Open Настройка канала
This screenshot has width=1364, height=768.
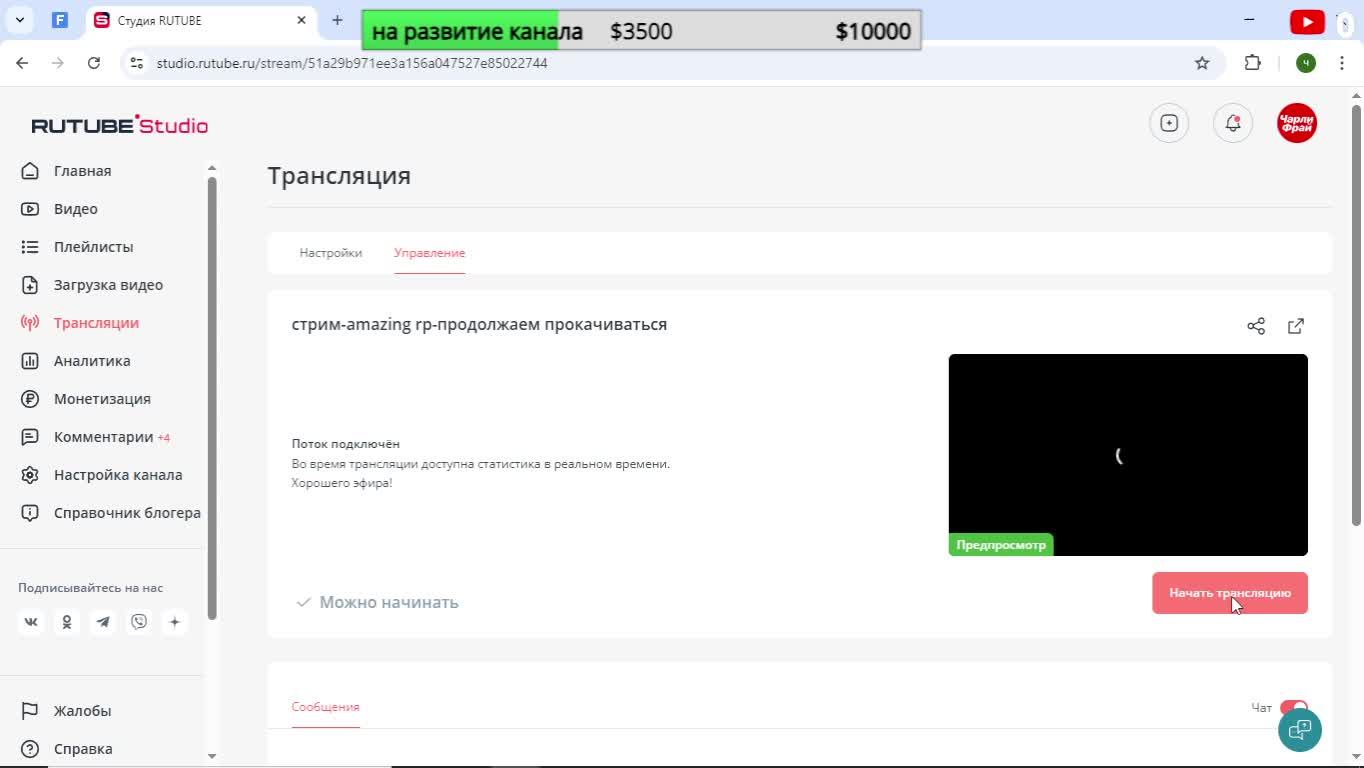pyautogui.click(x=118, y=475)
